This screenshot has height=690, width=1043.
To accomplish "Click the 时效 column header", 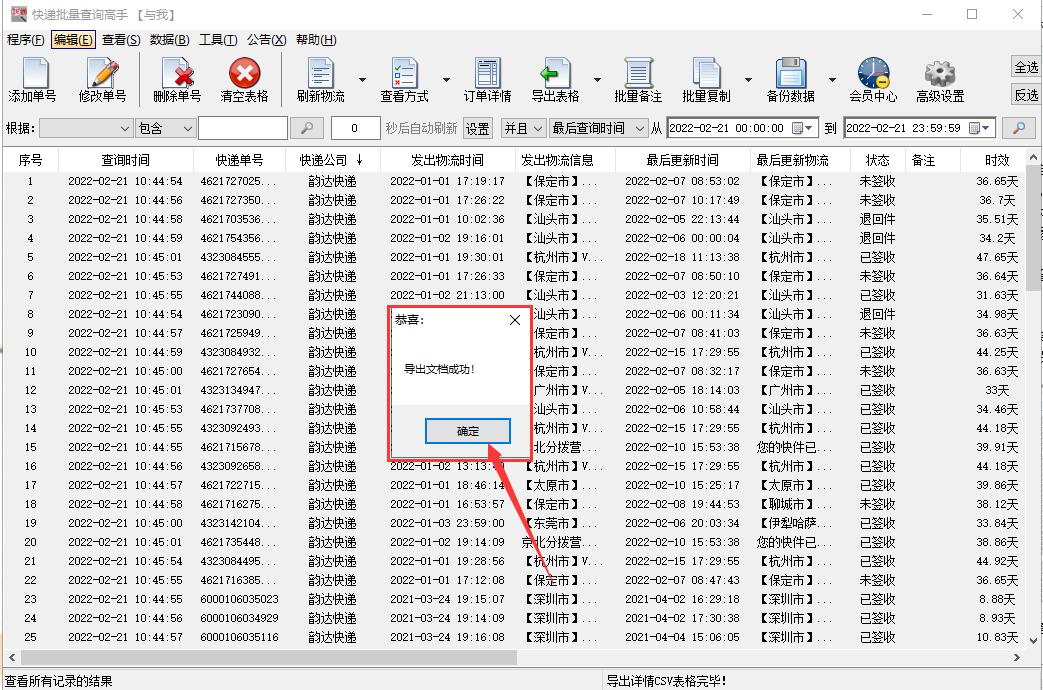I will point(996,160).
